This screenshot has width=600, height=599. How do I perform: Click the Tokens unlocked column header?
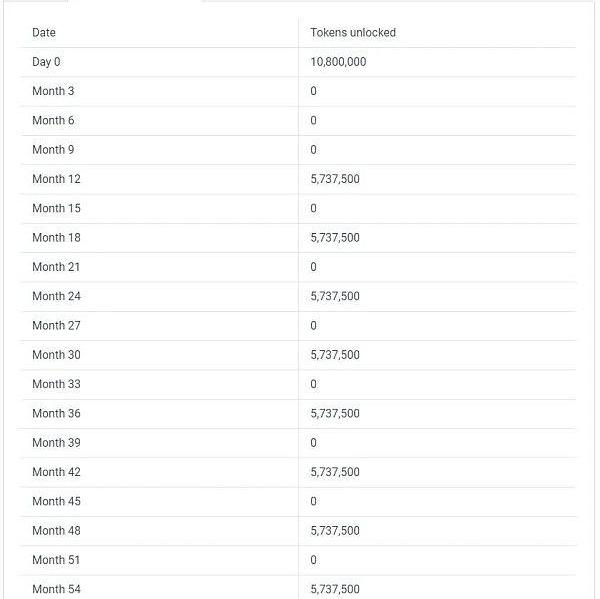[353, 33]
